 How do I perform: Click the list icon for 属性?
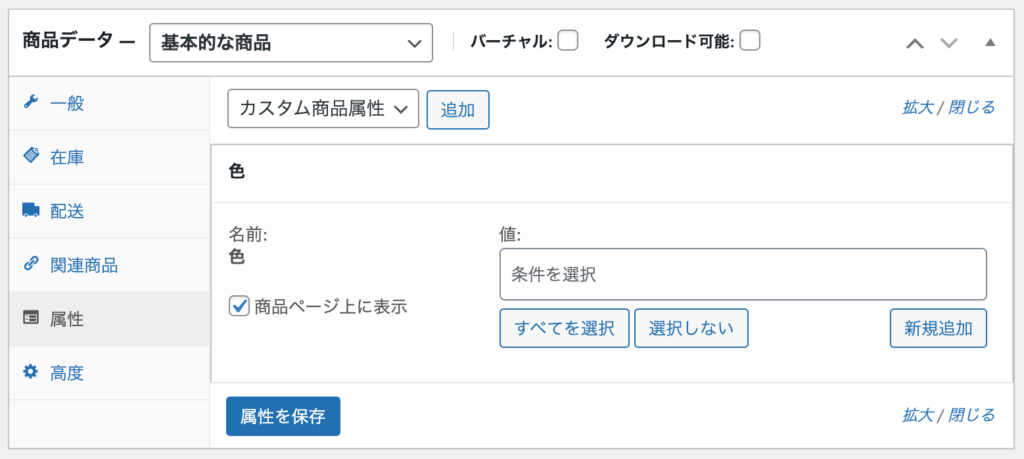[30, 319]
